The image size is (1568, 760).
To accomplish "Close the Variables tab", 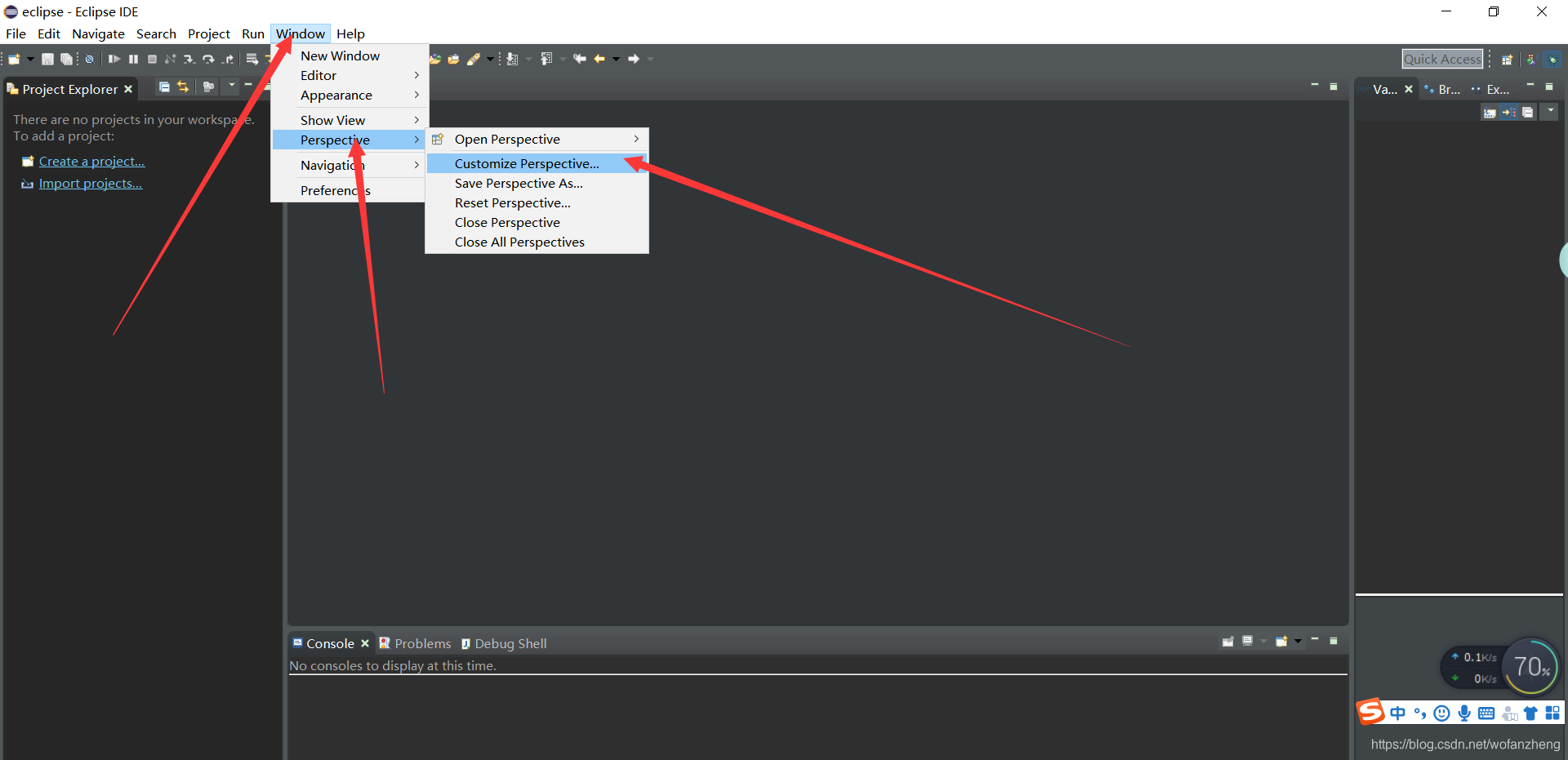I will (x=1409, y=89).
